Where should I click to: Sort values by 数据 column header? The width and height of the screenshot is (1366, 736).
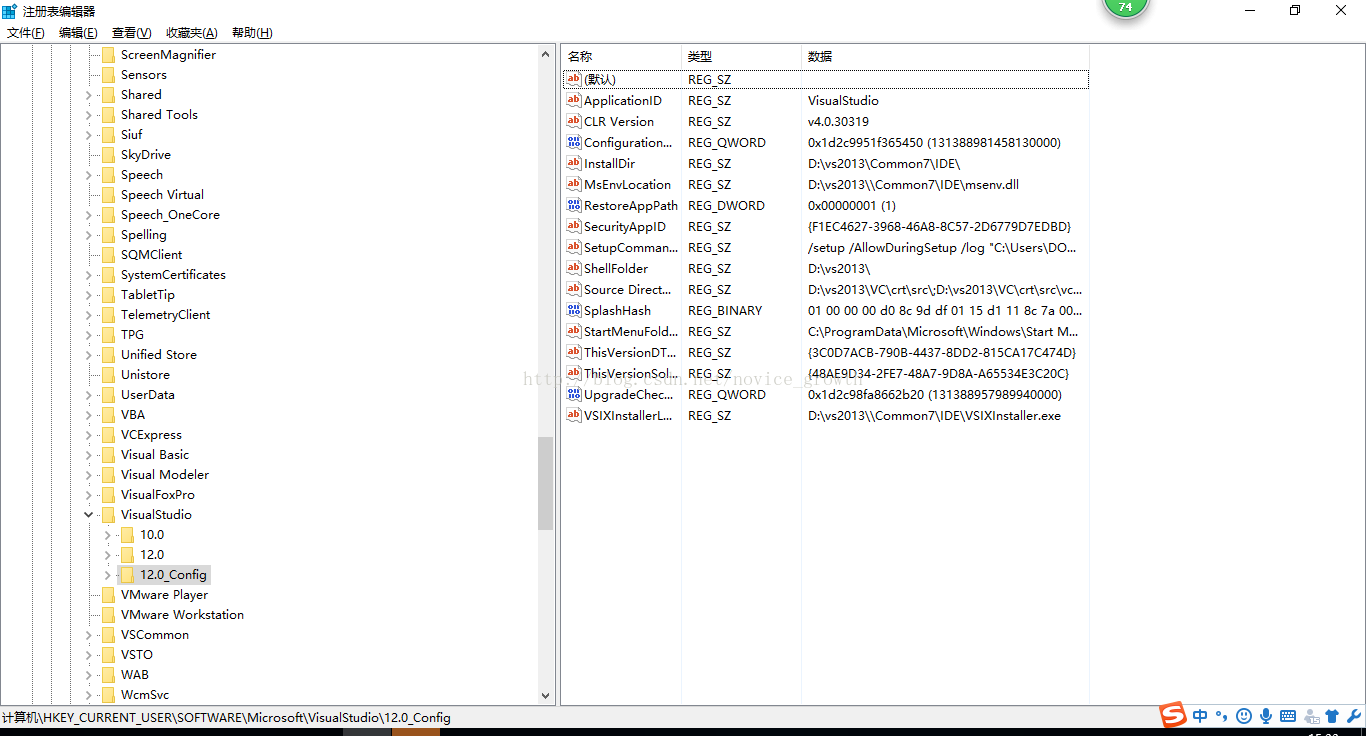coord(945,56)
